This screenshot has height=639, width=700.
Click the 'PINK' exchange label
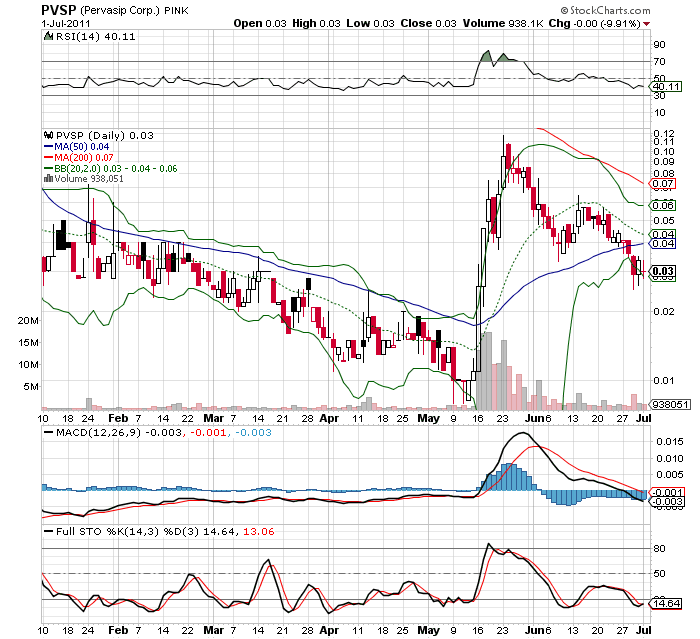tap(176, 11)
